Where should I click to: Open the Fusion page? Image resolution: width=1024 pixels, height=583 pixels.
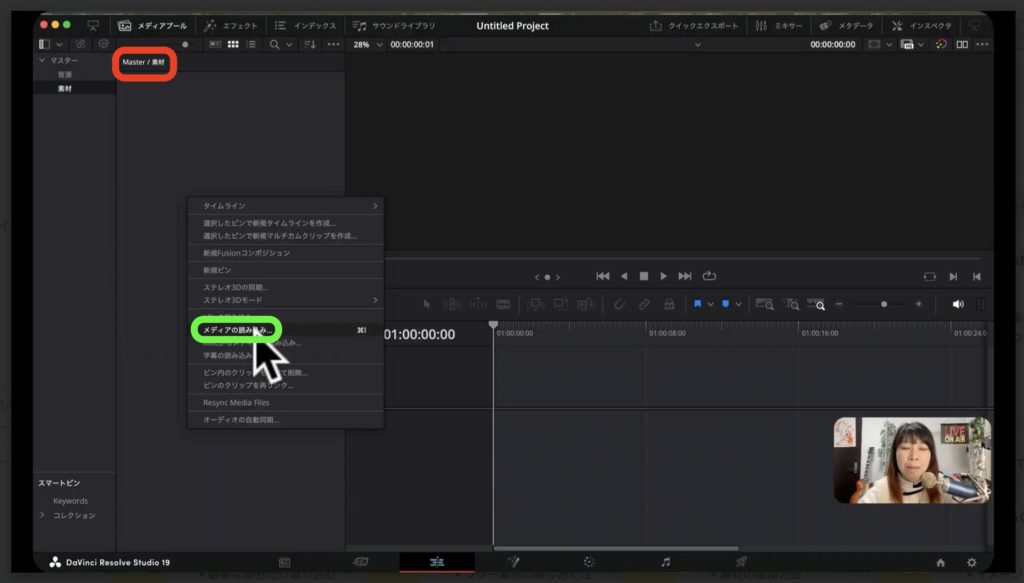click(x=515, y=563)
